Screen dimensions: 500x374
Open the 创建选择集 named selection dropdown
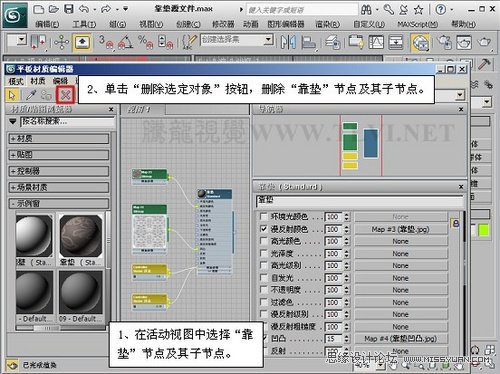pos(268,40)
